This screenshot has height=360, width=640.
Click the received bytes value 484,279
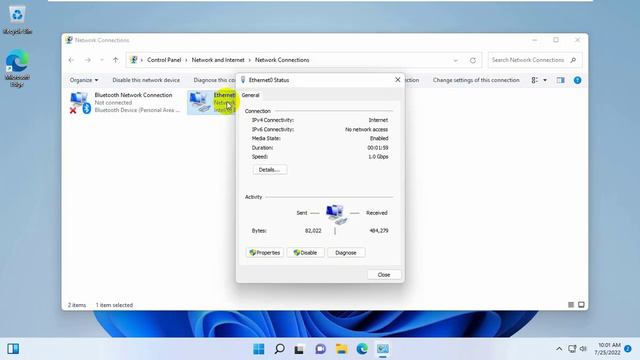(379, 231)
